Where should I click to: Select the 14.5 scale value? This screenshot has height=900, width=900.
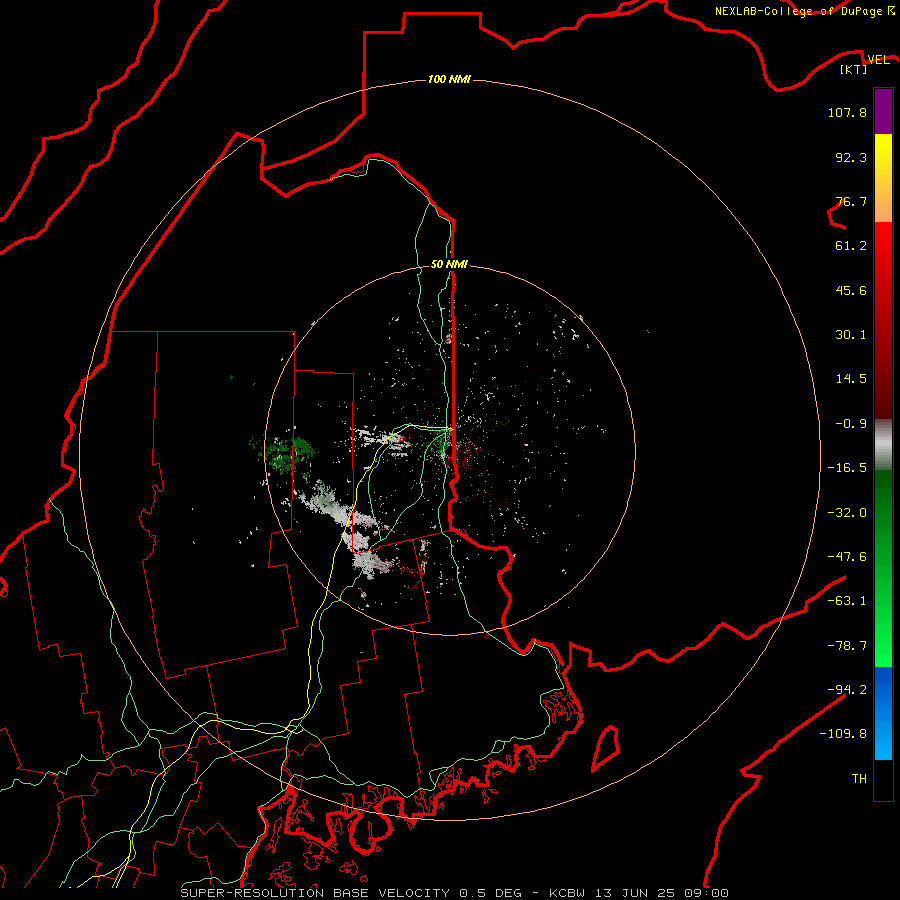851,379
